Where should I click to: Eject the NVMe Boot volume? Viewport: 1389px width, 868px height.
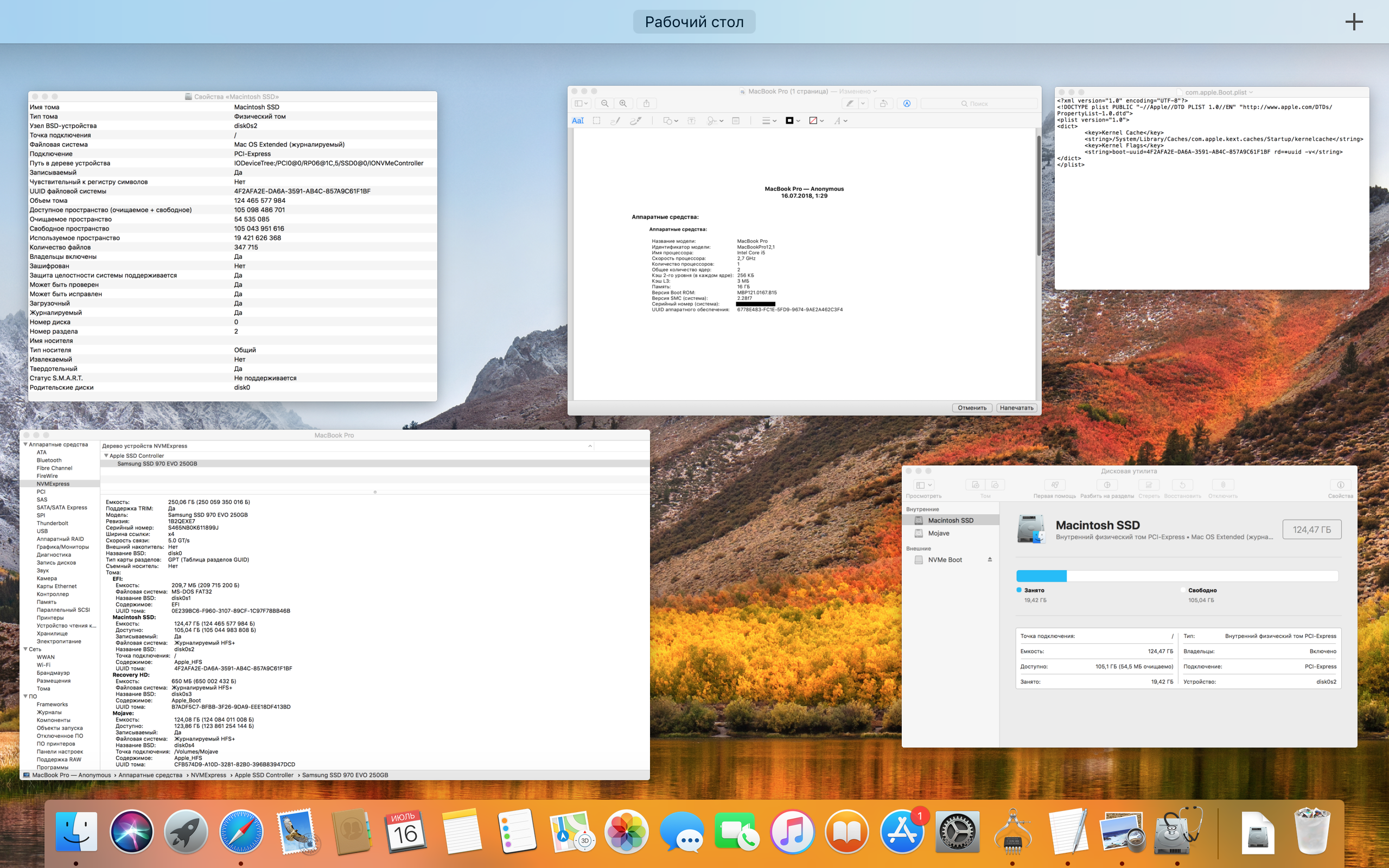(x=990, y=560)
